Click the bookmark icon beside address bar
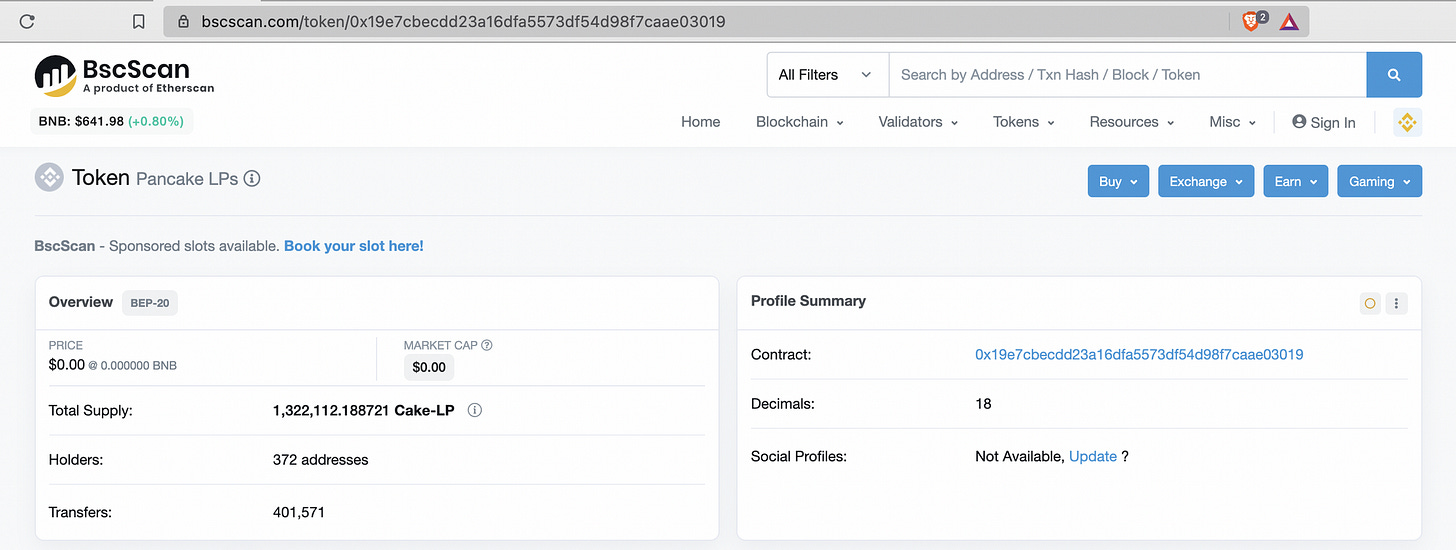This screenshot has height=550, width=1456. pyautogui.click(x=139, y=21)
